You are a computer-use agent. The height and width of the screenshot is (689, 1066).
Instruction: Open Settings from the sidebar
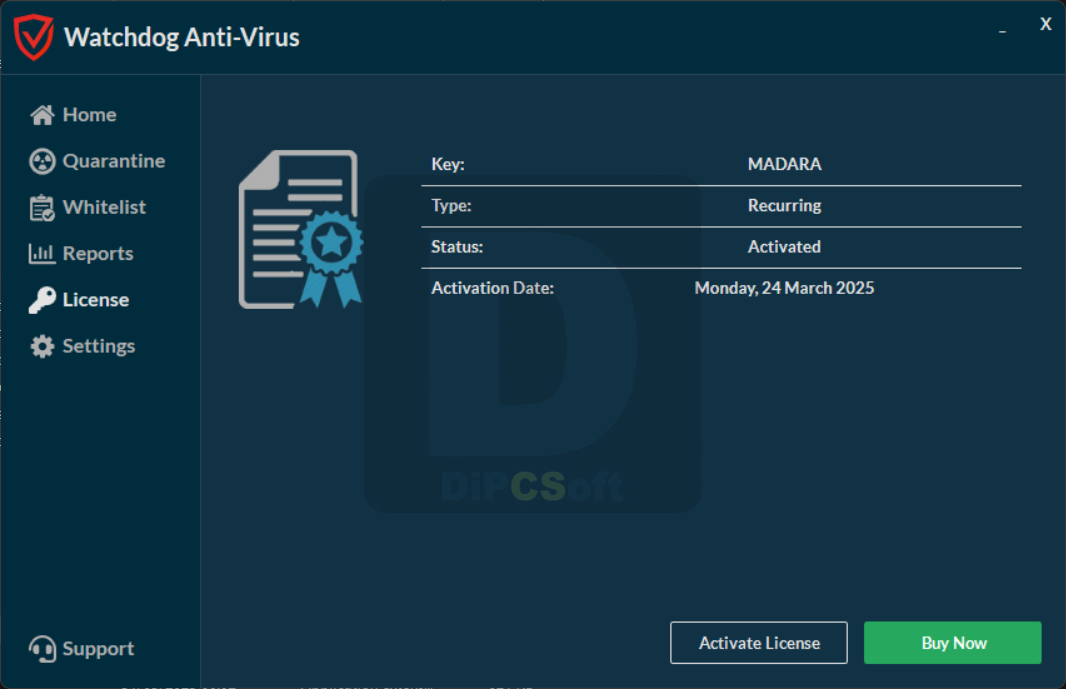(99, 346)
